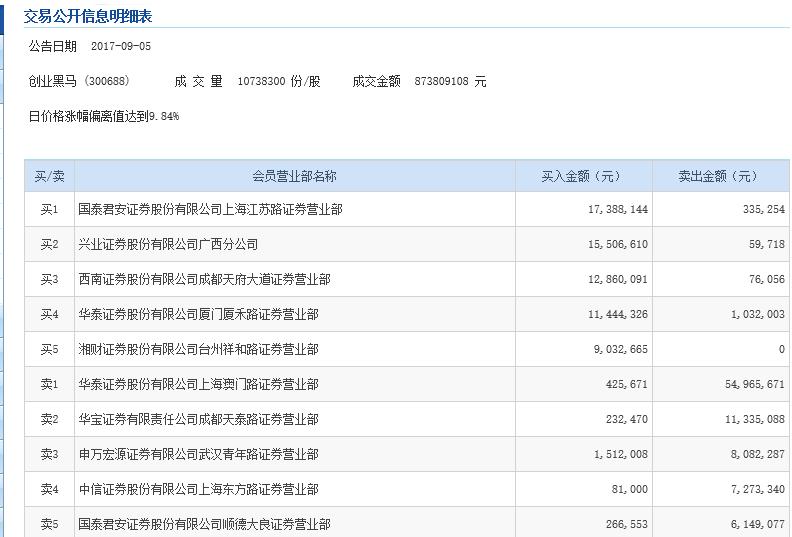The width and height of the screenshot is (792, 537).
Task: Select buy amount 81,000
Action: (x=630, y=489)
